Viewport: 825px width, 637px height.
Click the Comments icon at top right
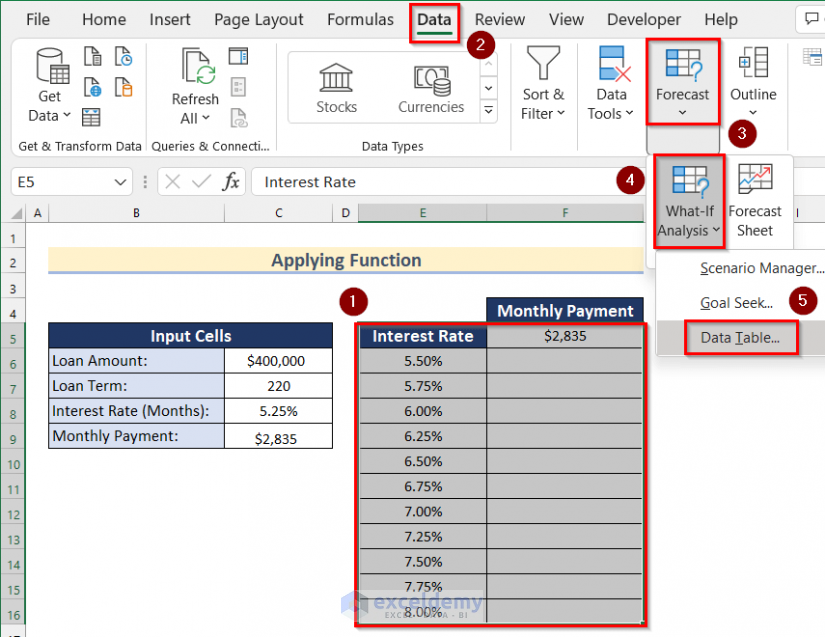pos(812,19)
